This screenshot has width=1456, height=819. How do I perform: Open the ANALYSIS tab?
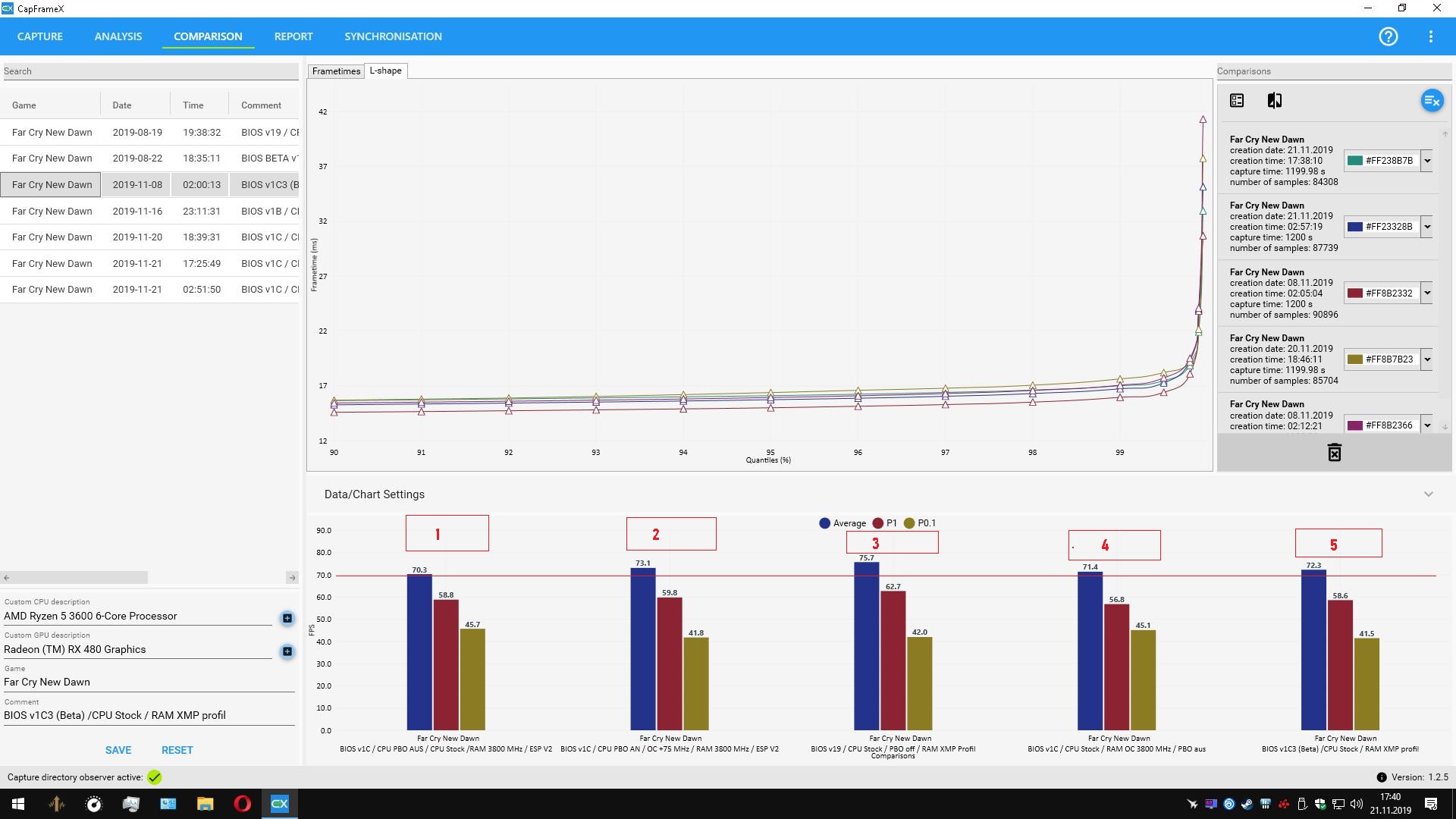118,36
